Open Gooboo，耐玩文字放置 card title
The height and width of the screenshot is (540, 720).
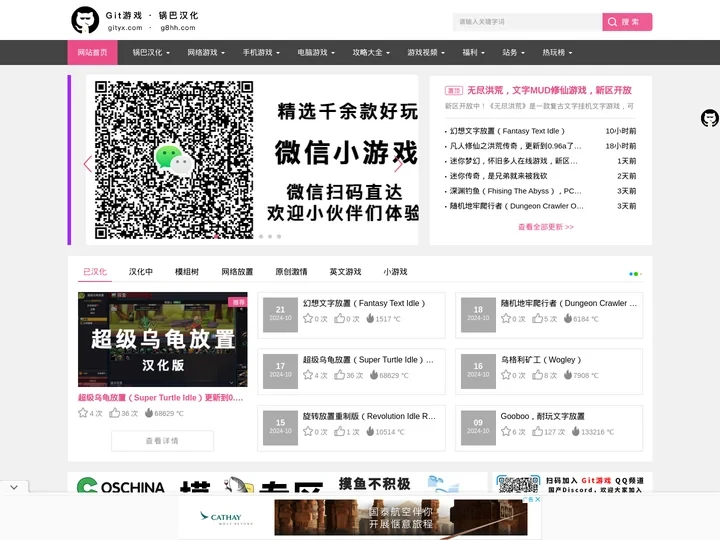point(542,416)
